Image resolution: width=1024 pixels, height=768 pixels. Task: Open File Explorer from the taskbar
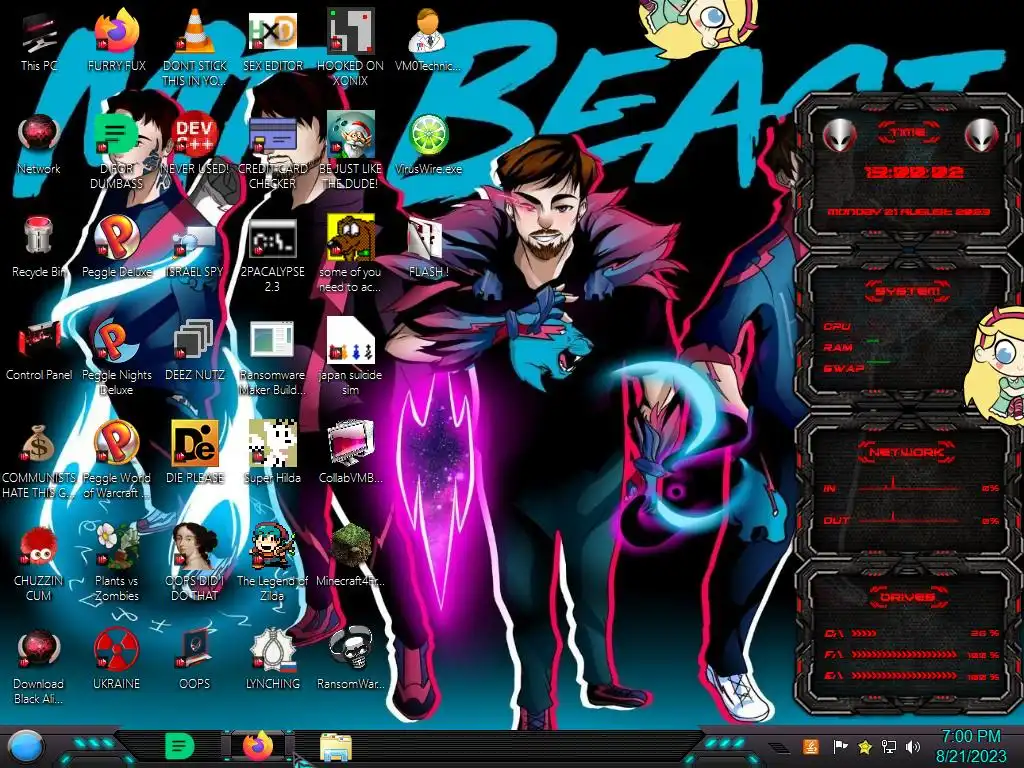coord(336,747)
